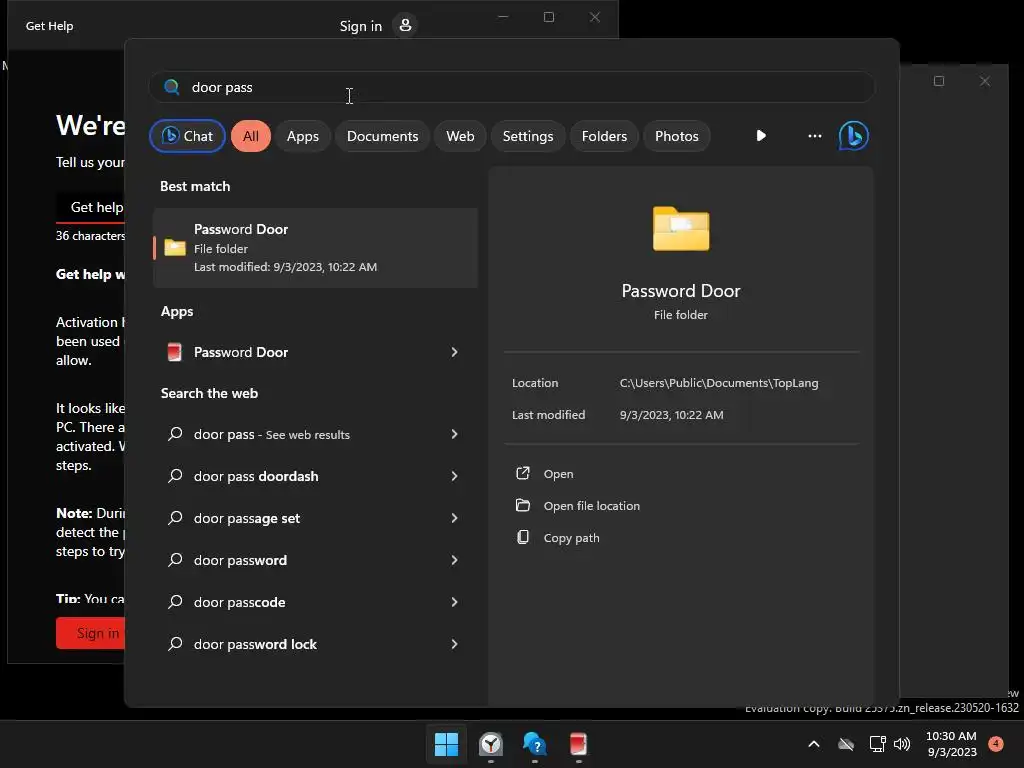Switch to the Apps filter tab
This screenshot has width=1024, height=768.
(x=302, y=136)
